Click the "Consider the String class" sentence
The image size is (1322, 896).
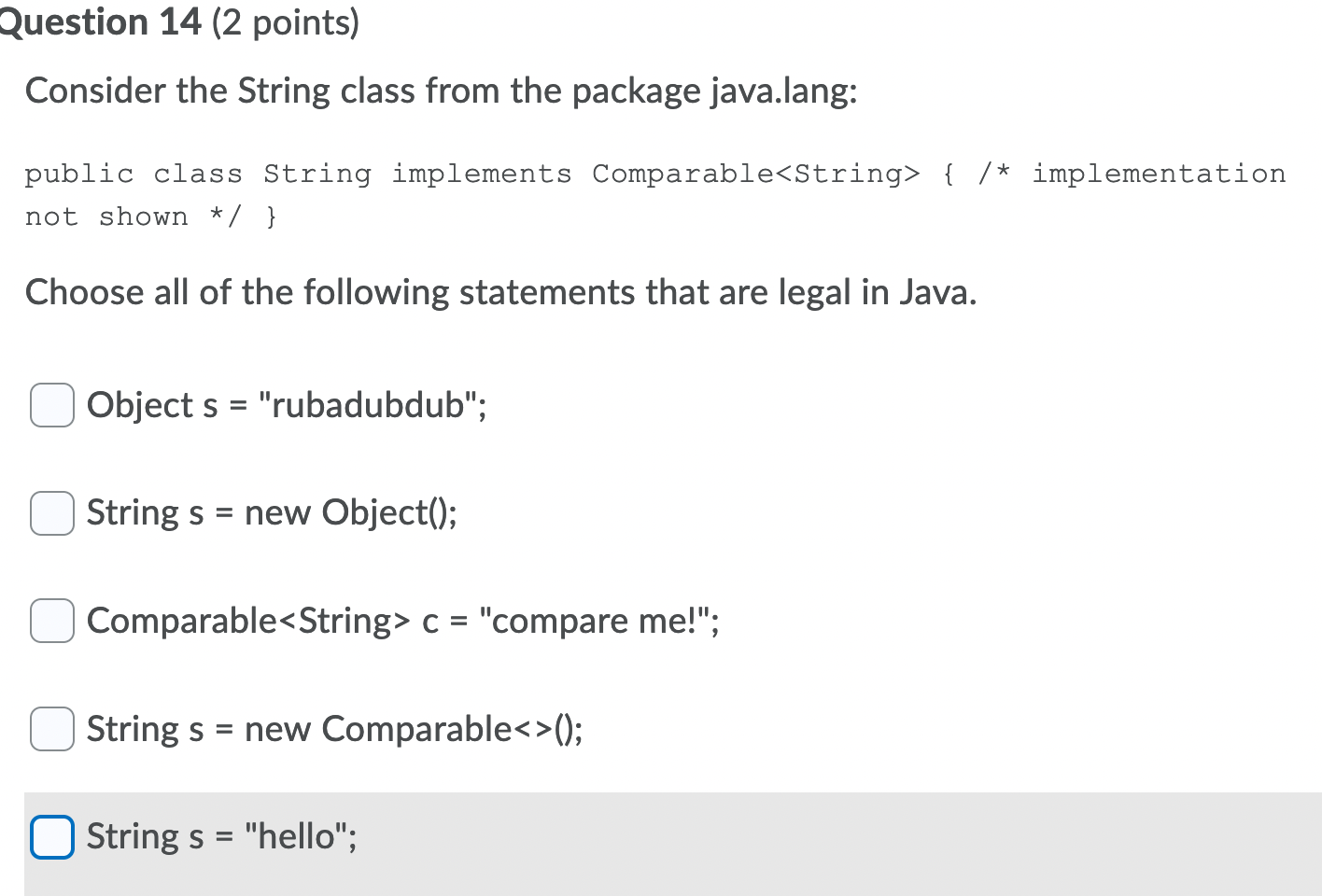[441, 91]
